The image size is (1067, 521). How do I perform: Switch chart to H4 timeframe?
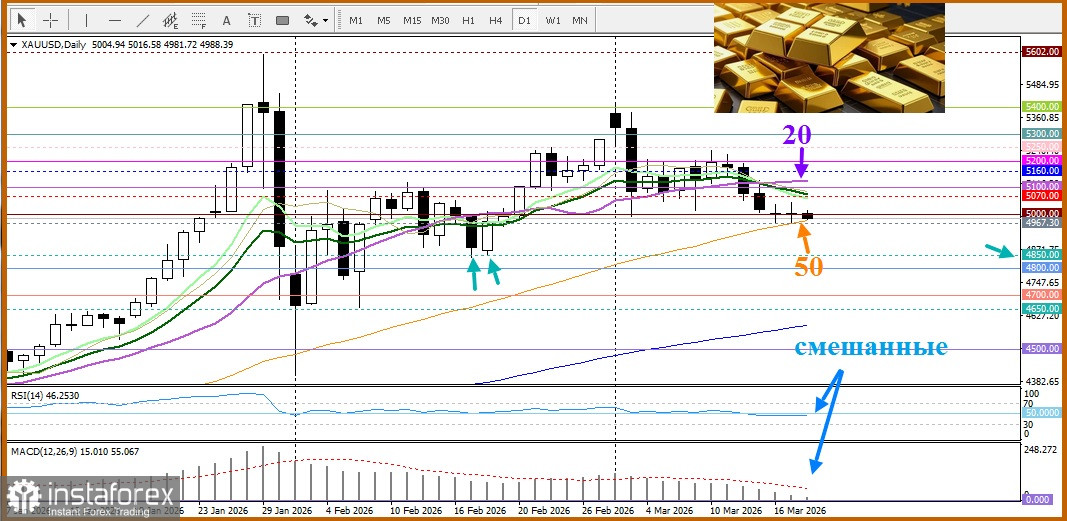495,20
